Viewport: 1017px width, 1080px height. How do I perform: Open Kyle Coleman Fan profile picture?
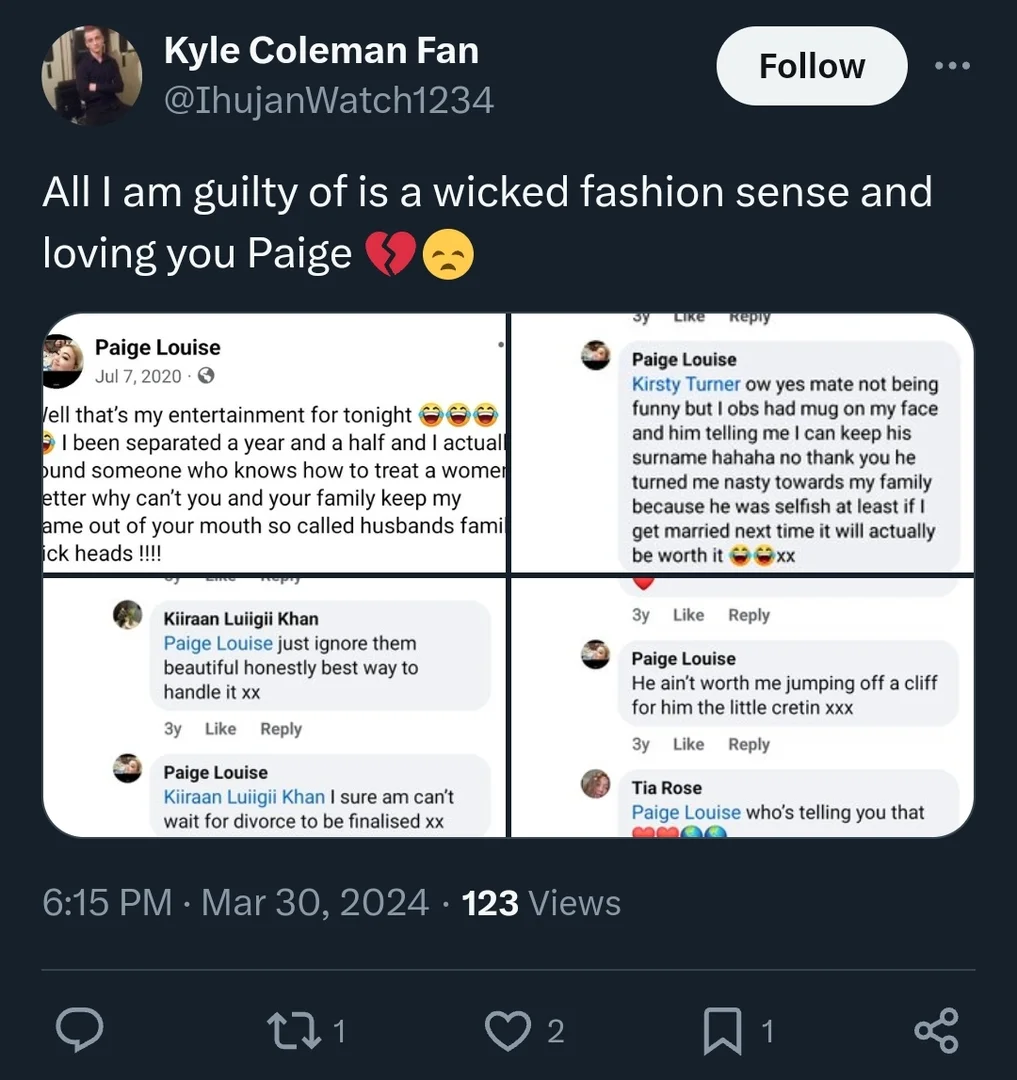pyautogui.click(x=92, y=75)
